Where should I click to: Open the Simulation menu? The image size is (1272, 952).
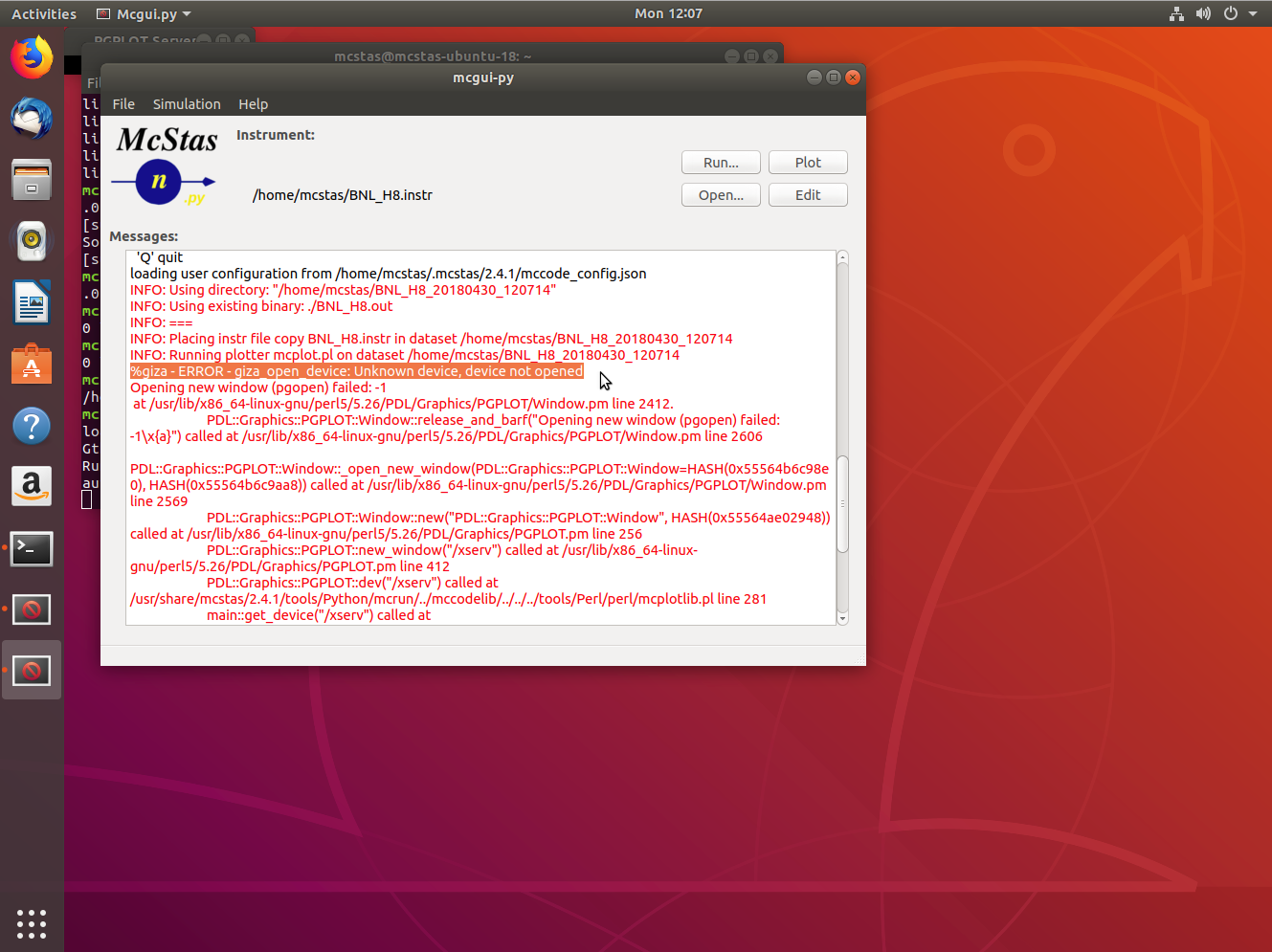point(187,104)
